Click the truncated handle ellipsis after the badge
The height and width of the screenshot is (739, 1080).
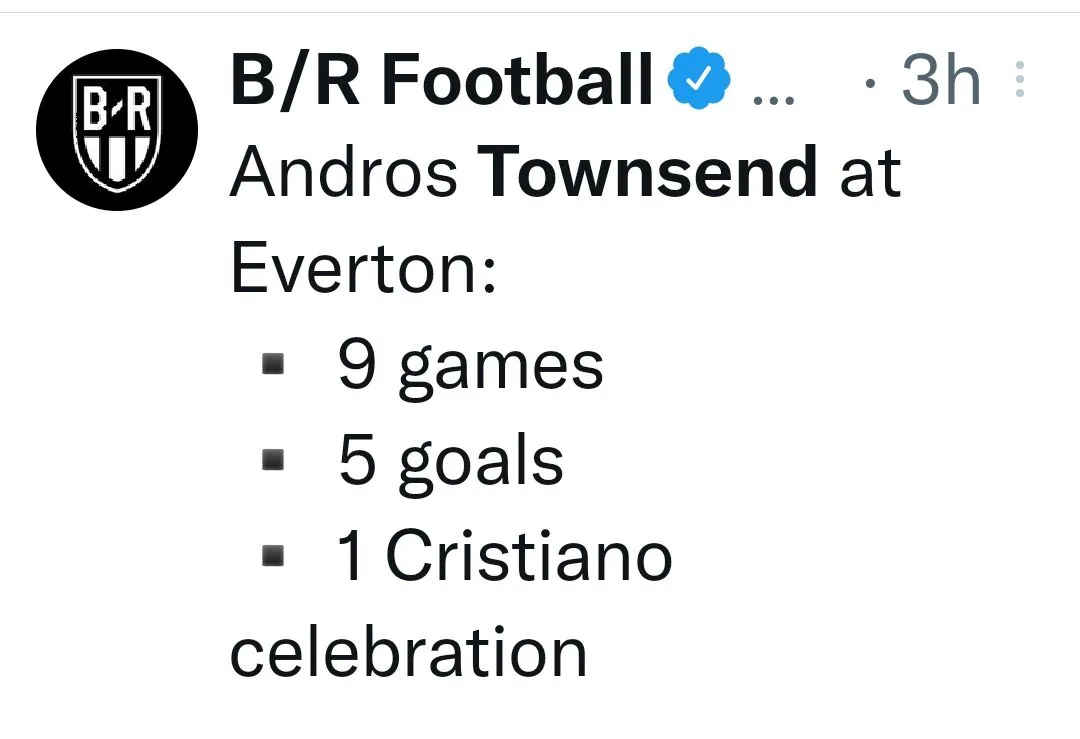click(x=772, y=98)
